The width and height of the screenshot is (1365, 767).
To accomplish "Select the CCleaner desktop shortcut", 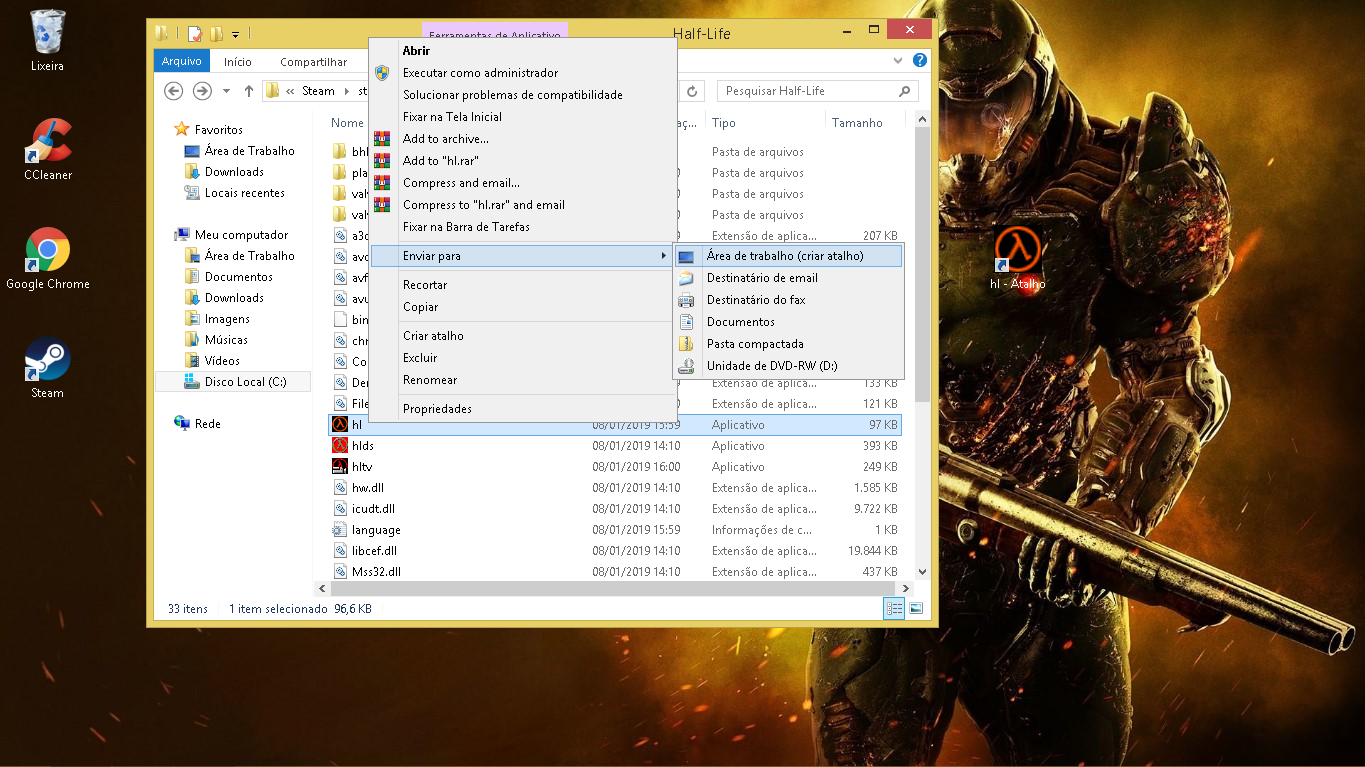I will point(48,150).
